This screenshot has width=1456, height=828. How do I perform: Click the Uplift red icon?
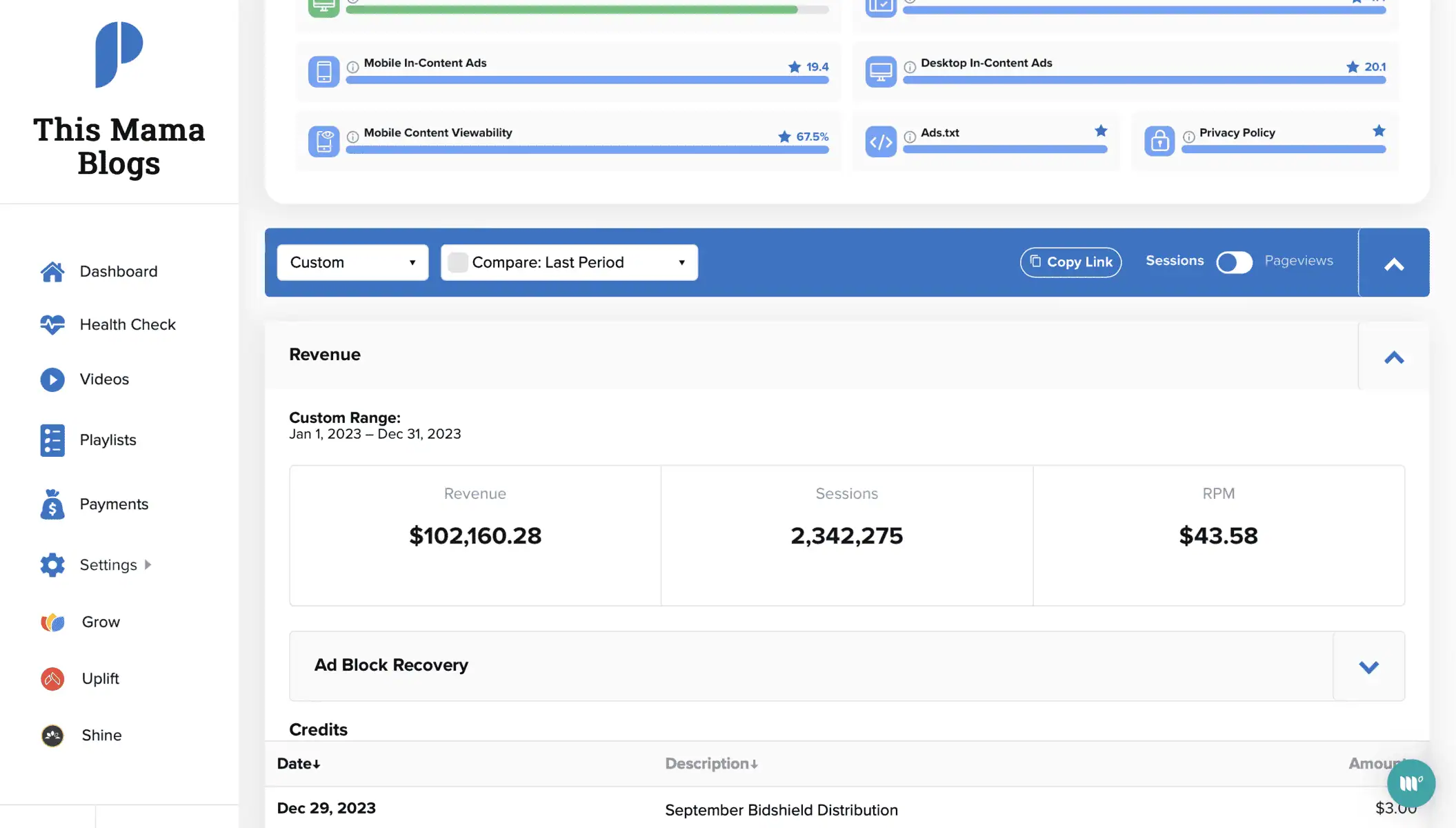52,679
